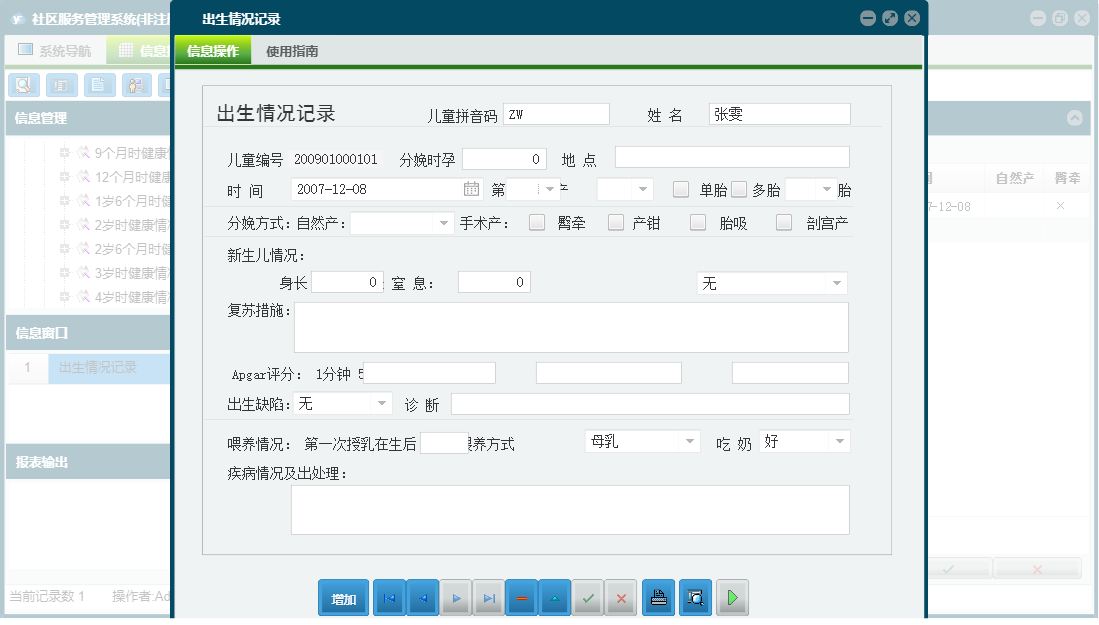
Task: Open 系统导航 tab in background window
Action: pos(55,50)
